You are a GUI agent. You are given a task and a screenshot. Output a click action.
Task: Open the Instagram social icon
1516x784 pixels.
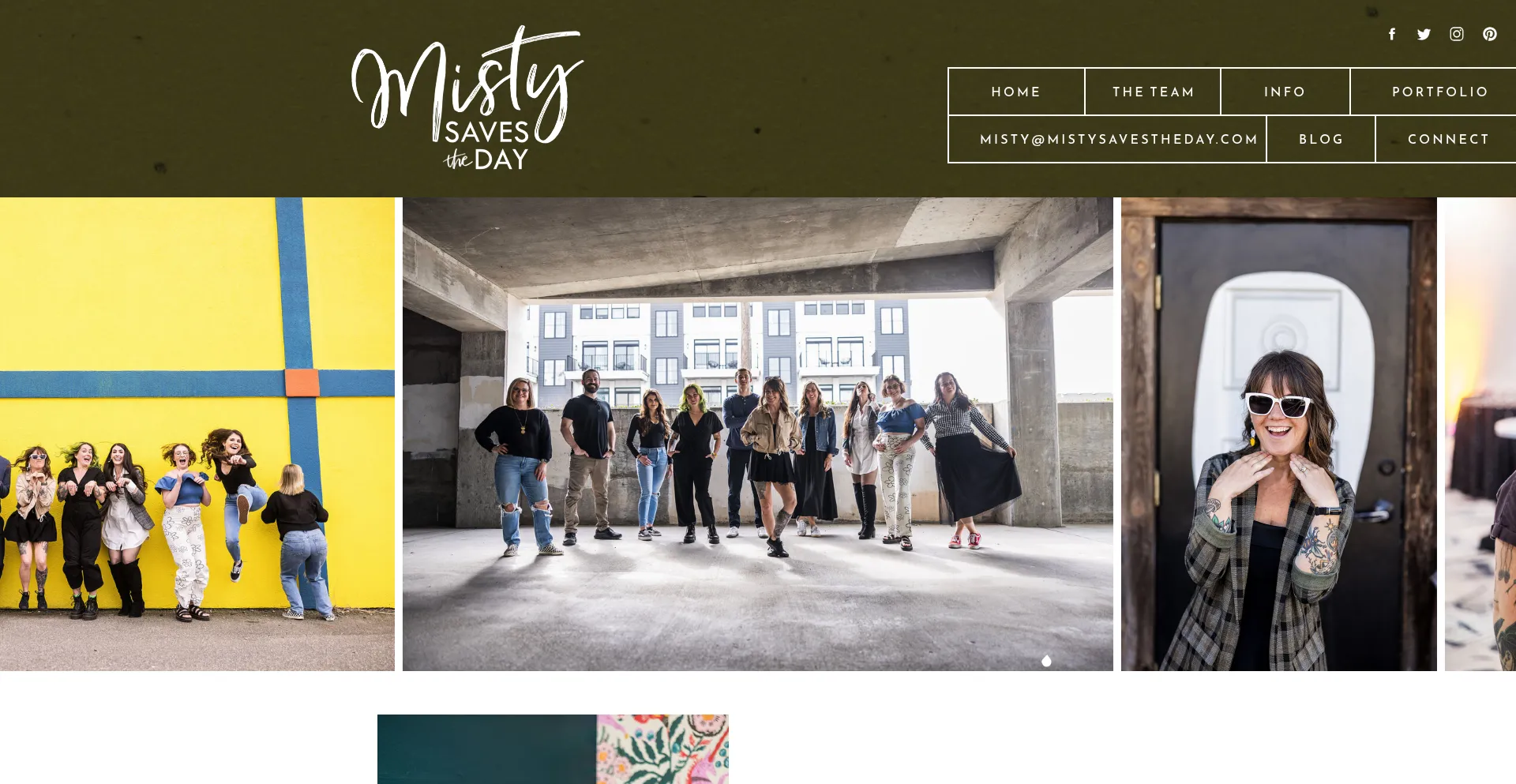(1457, 34)
